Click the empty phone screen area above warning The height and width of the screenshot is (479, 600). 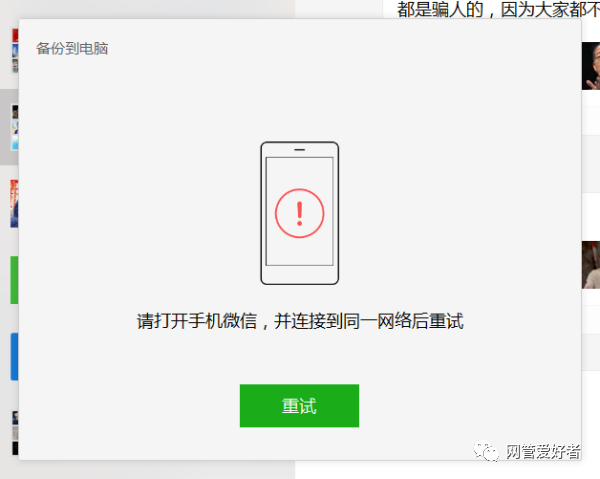(x=300, y=173)
